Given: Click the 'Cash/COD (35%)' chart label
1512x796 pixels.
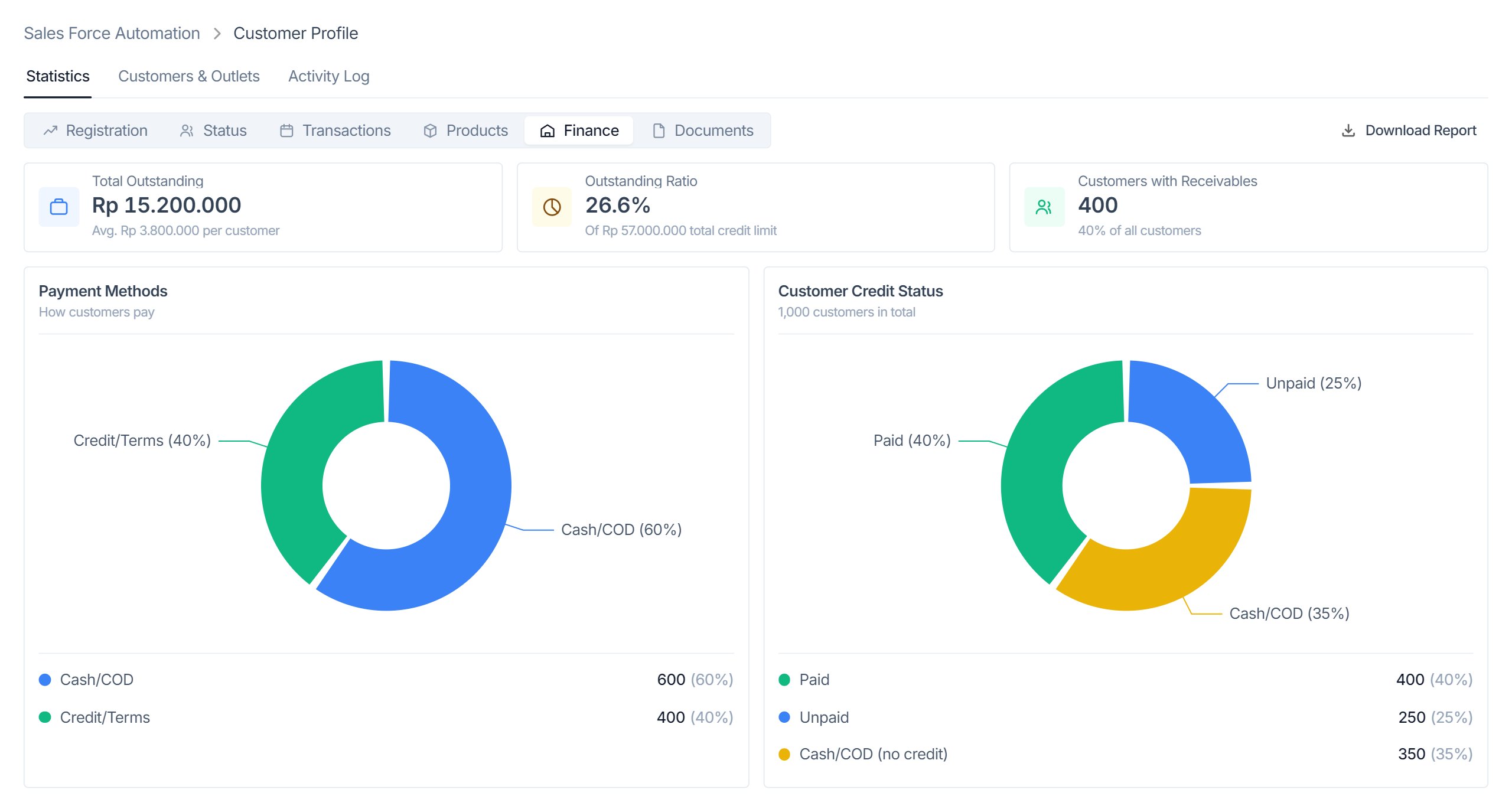Looking at the screenshot, I should (1289, 614).
